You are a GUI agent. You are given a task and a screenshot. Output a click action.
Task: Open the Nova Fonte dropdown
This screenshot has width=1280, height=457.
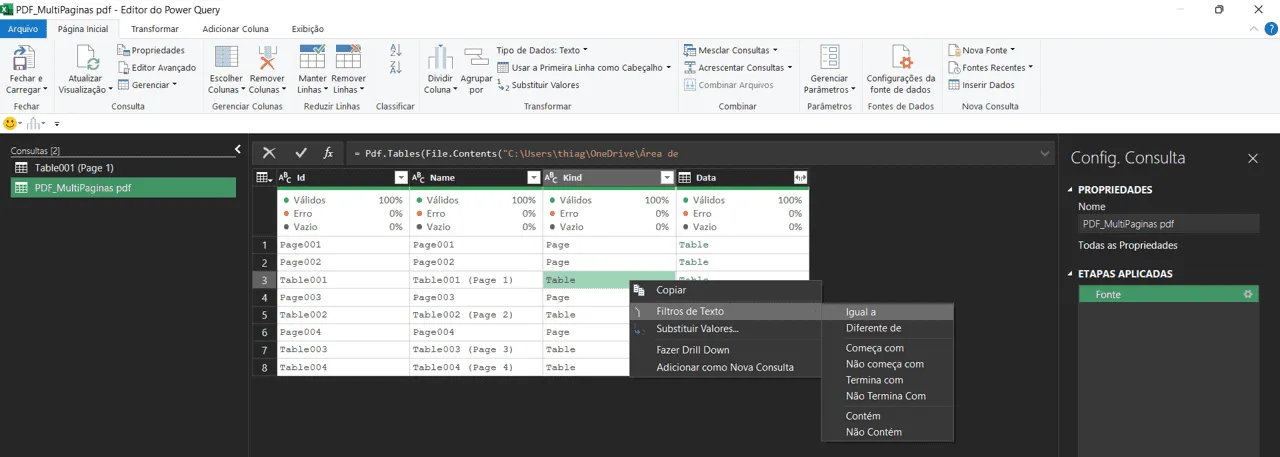click(x=1012, y=50)
